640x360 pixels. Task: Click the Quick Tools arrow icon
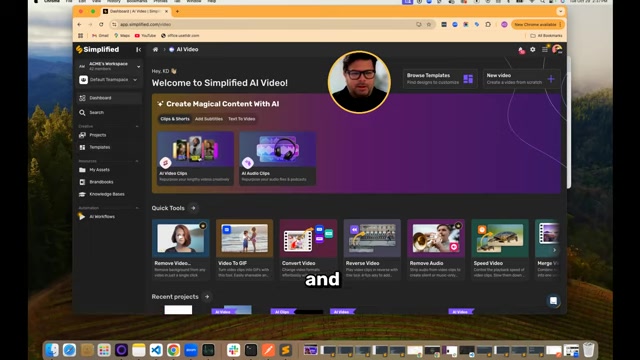[193, 208]
